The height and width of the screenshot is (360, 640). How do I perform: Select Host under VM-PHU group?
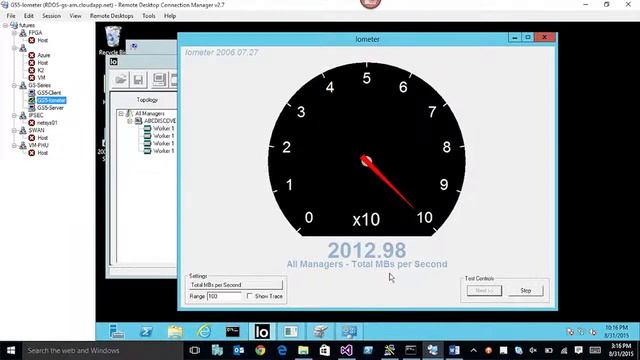(x=42, y=153)
